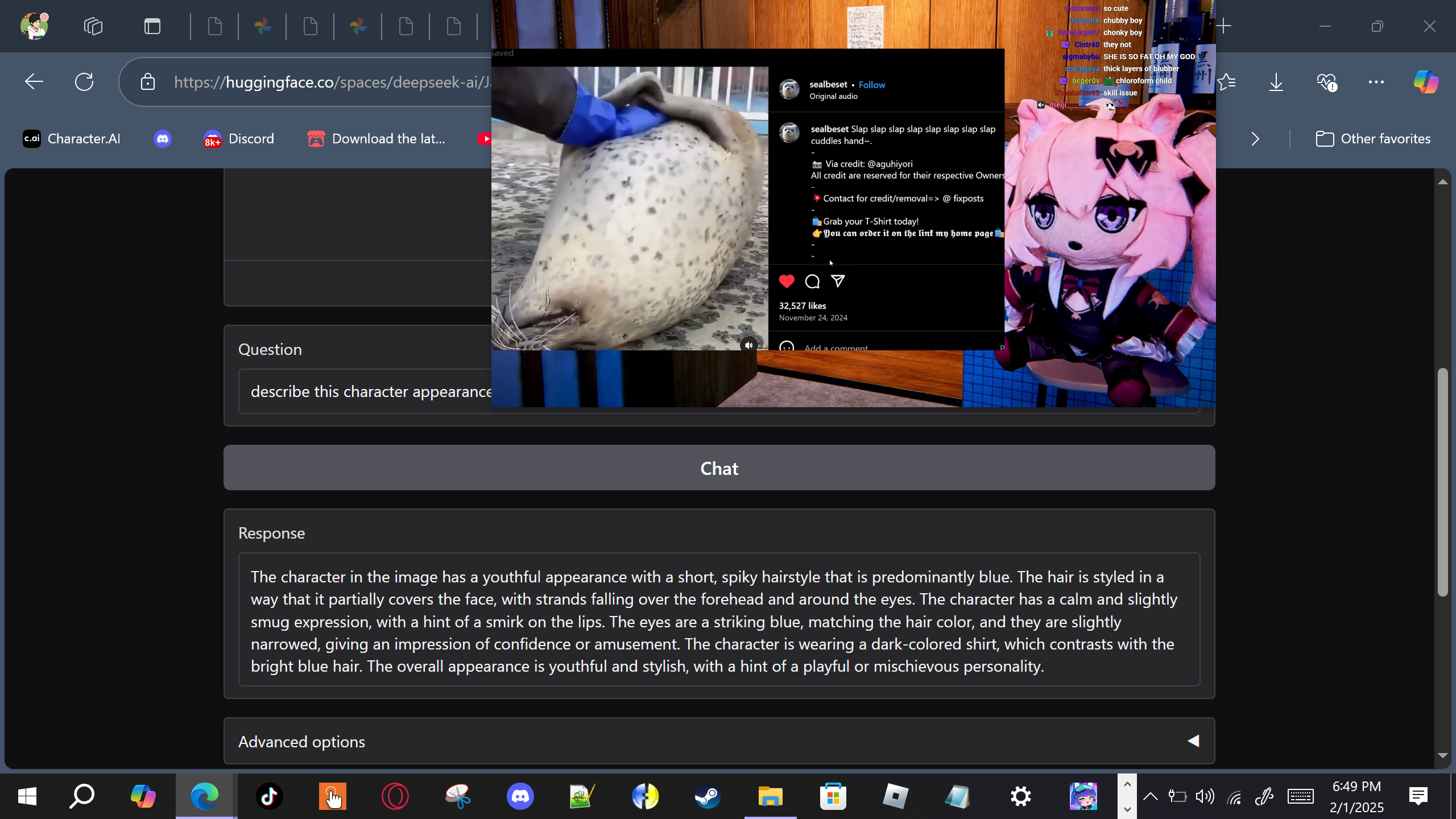Click the browser refresh icon
1456x819 pixels.
84,82
